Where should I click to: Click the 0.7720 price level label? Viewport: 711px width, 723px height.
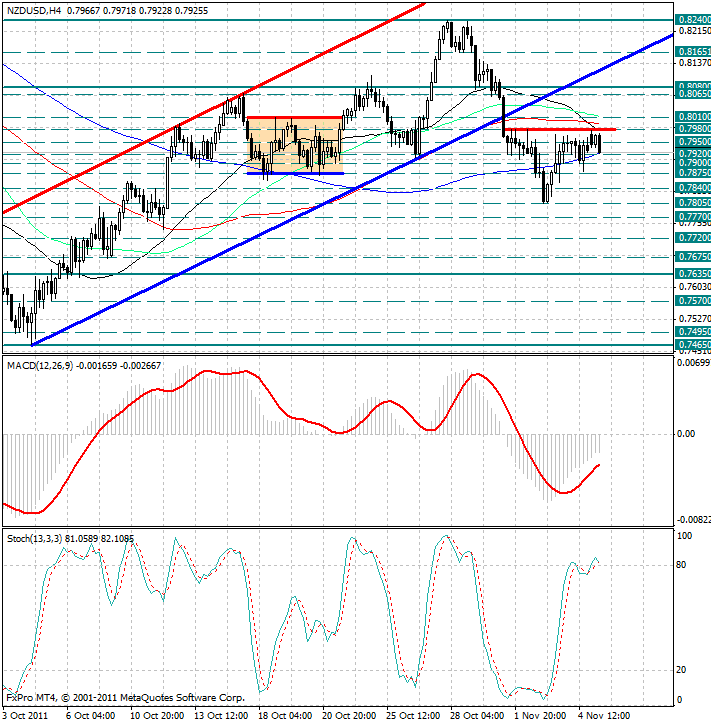point(693,238)
